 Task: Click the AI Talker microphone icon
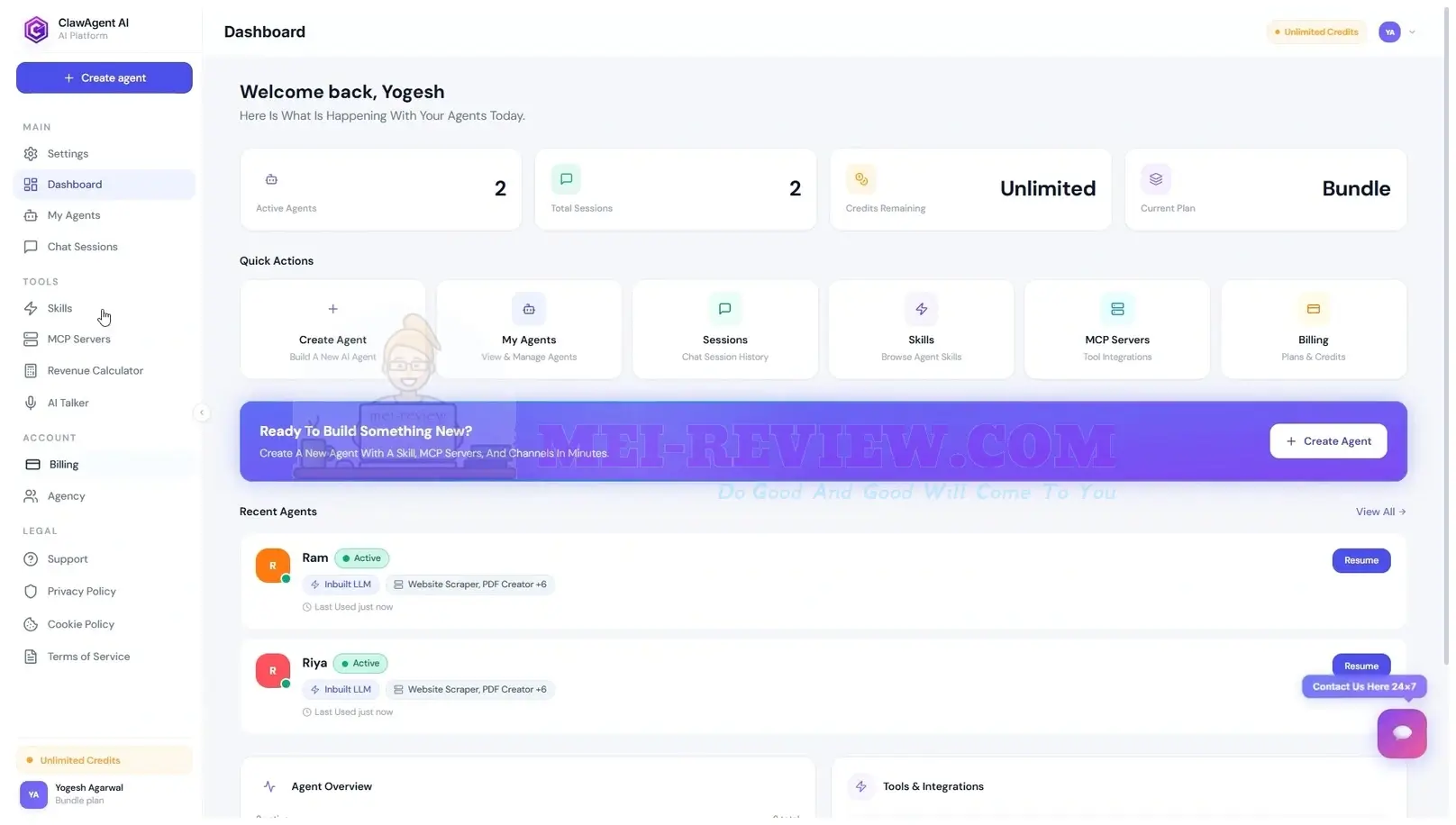[x=31, y=403]
